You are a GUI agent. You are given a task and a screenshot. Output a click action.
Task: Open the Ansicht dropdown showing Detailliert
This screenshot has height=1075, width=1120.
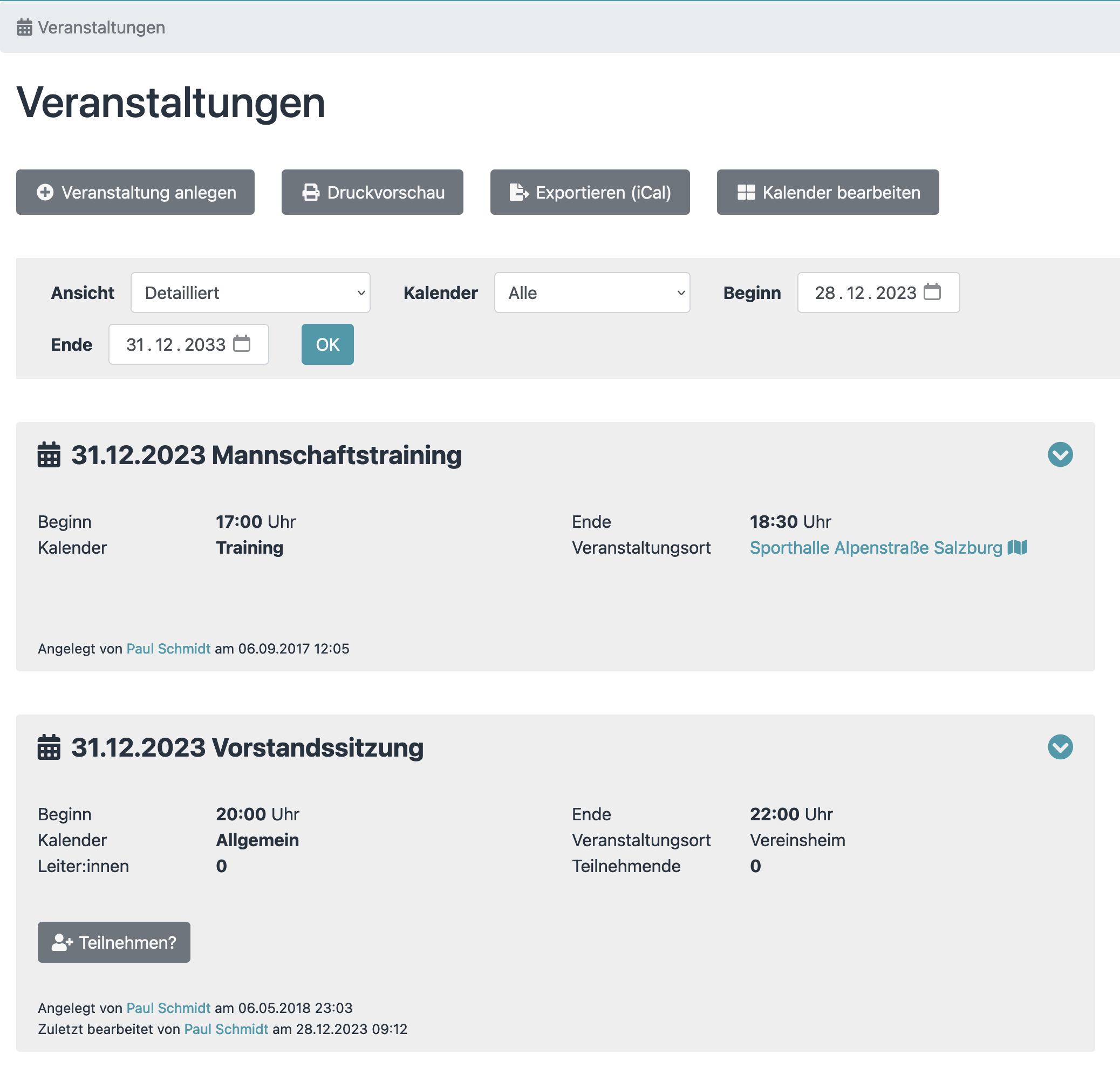(x=250, y=292)
